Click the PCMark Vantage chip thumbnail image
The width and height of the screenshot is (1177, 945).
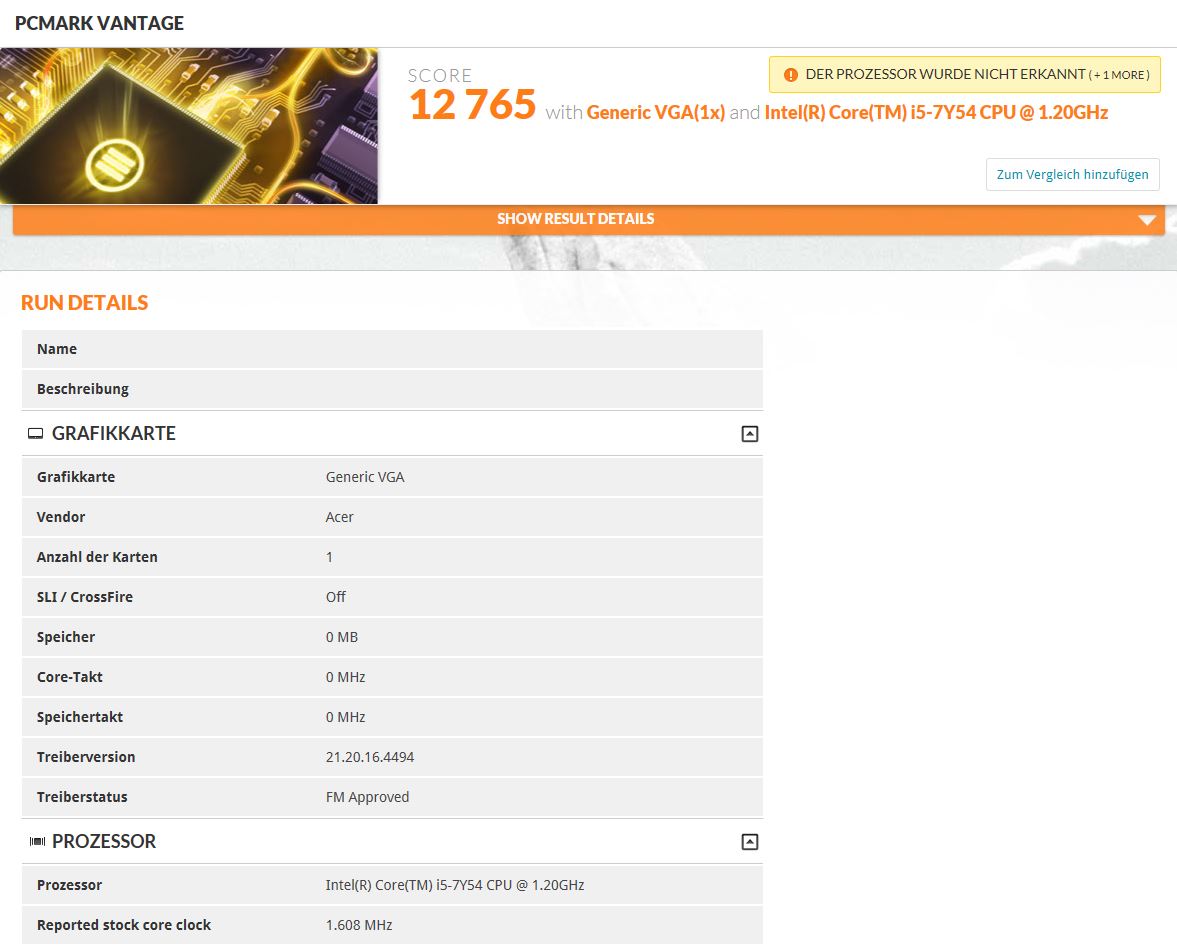(189, 126)
